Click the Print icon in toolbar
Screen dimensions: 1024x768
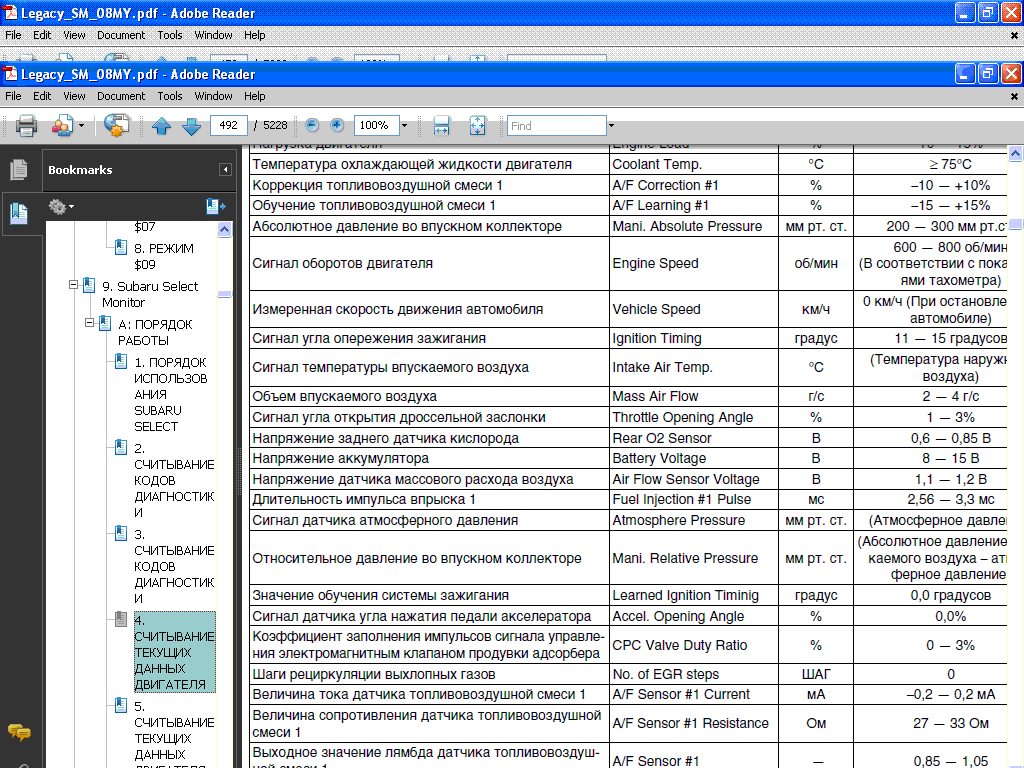26,126
